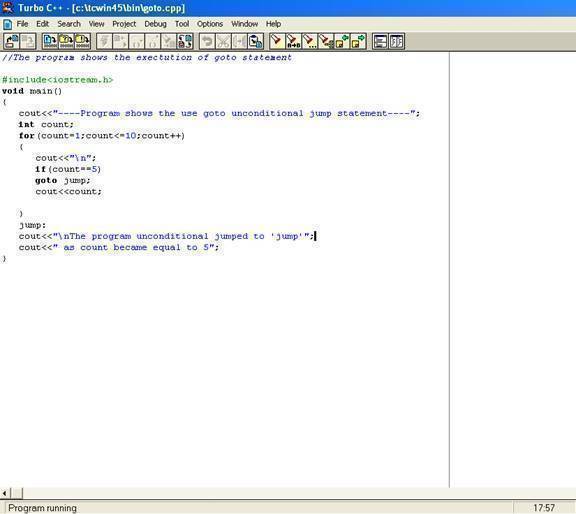Open the Project menu

(x=124, y=24)
